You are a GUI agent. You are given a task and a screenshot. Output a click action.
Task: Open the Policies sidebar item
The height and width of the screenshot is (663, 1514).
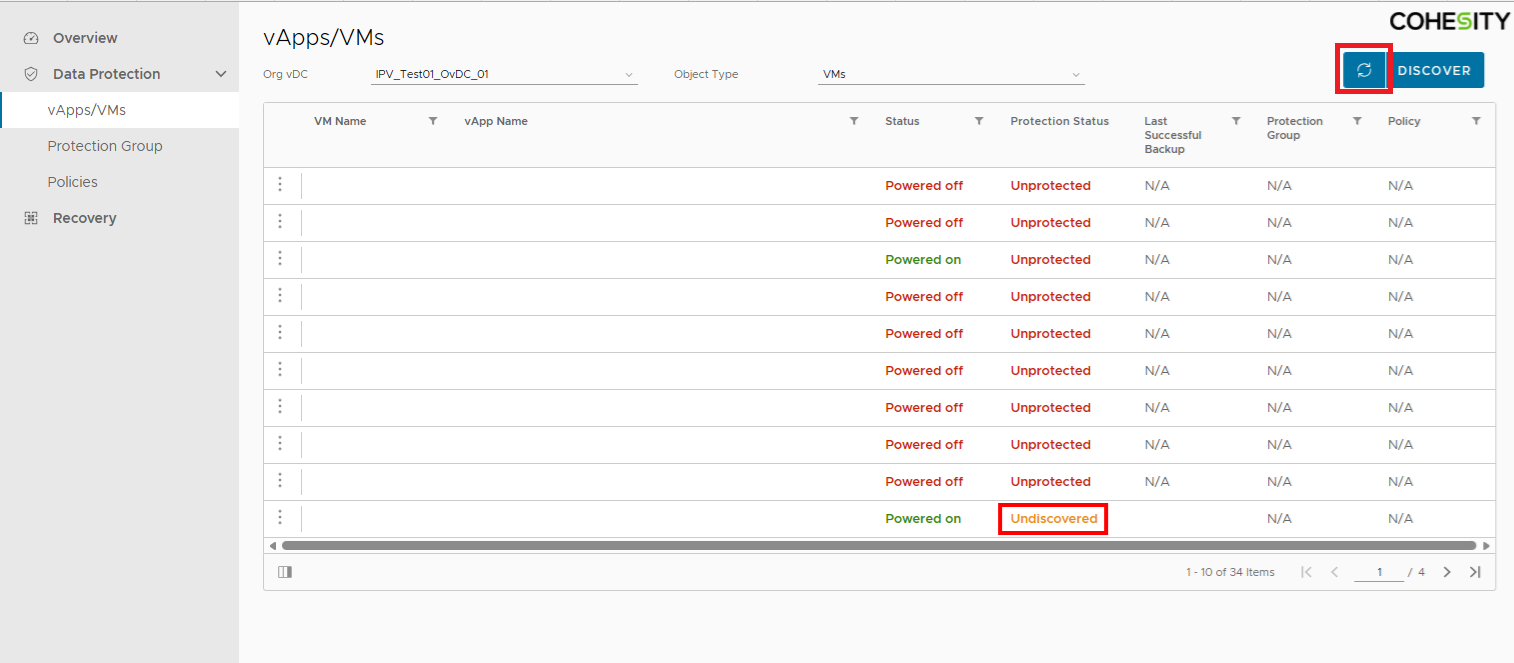point(73,182)
